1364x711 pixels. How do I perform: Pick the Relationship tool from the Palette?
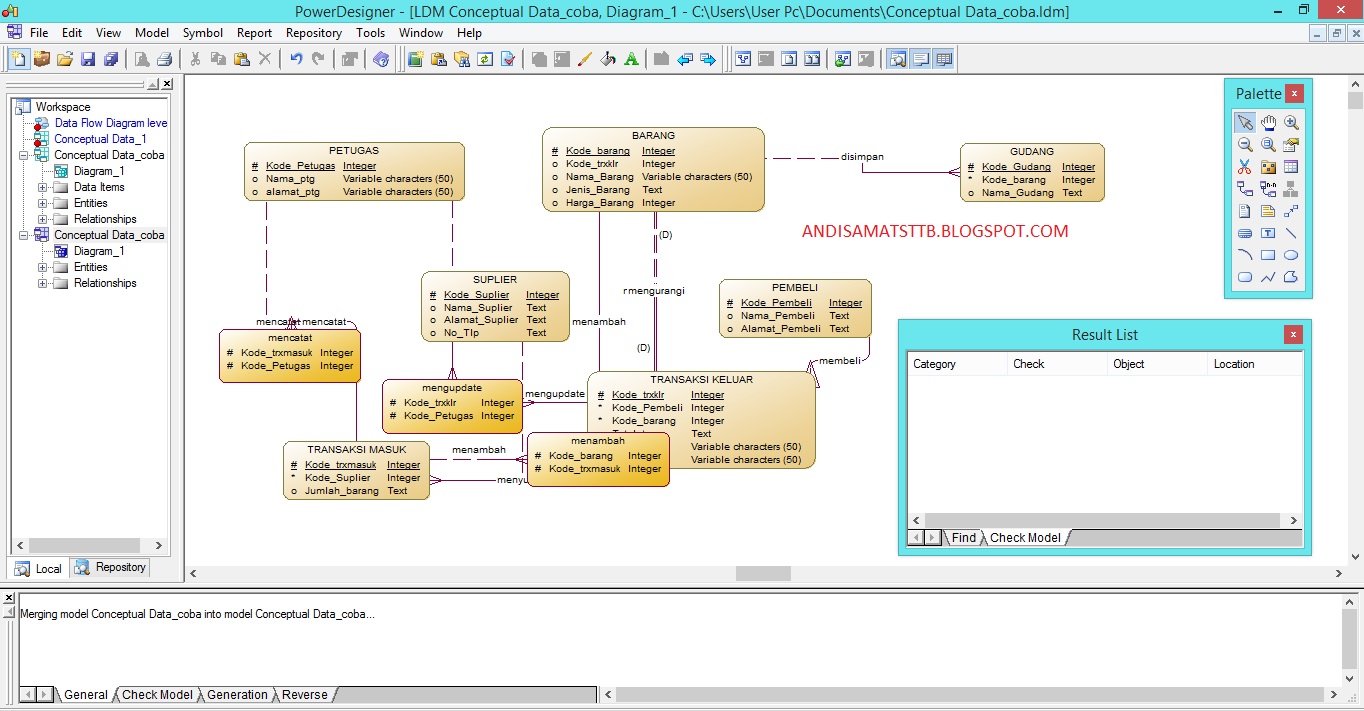click(1245, 188)
